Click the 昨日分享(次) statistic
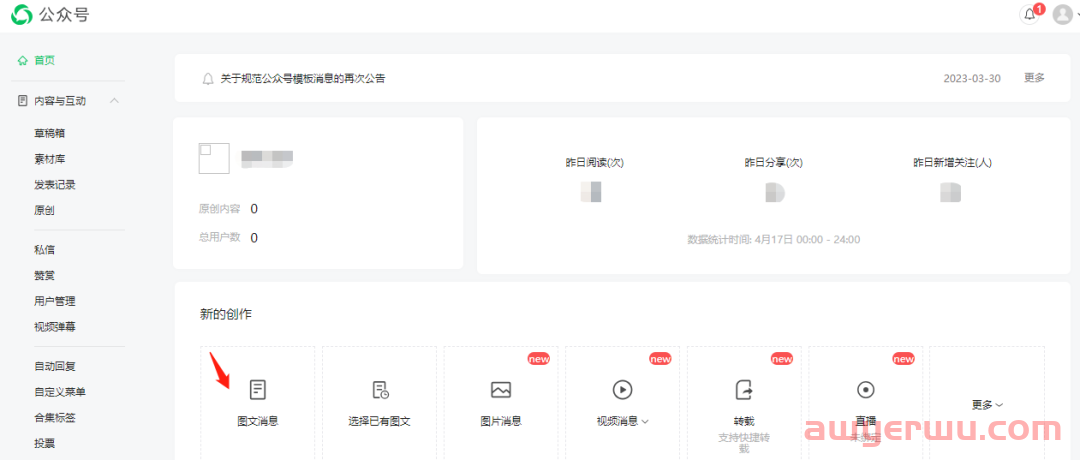This screenshot has width=1080, height=460. click(x=774, y=163)
